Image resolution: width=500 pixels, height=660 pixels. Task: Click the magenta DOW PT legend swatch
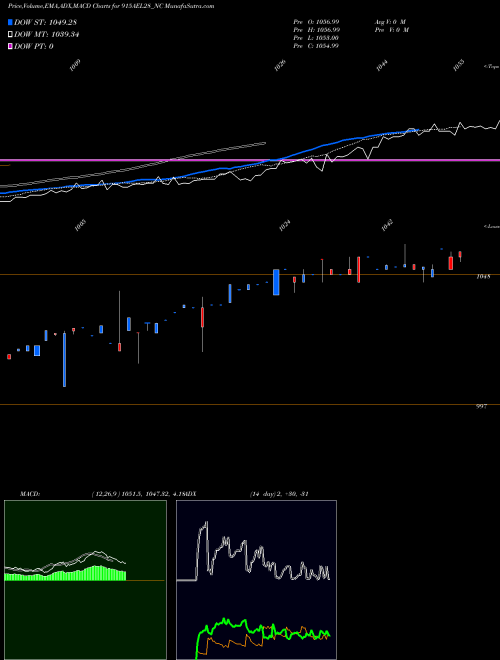coord(10,46)
